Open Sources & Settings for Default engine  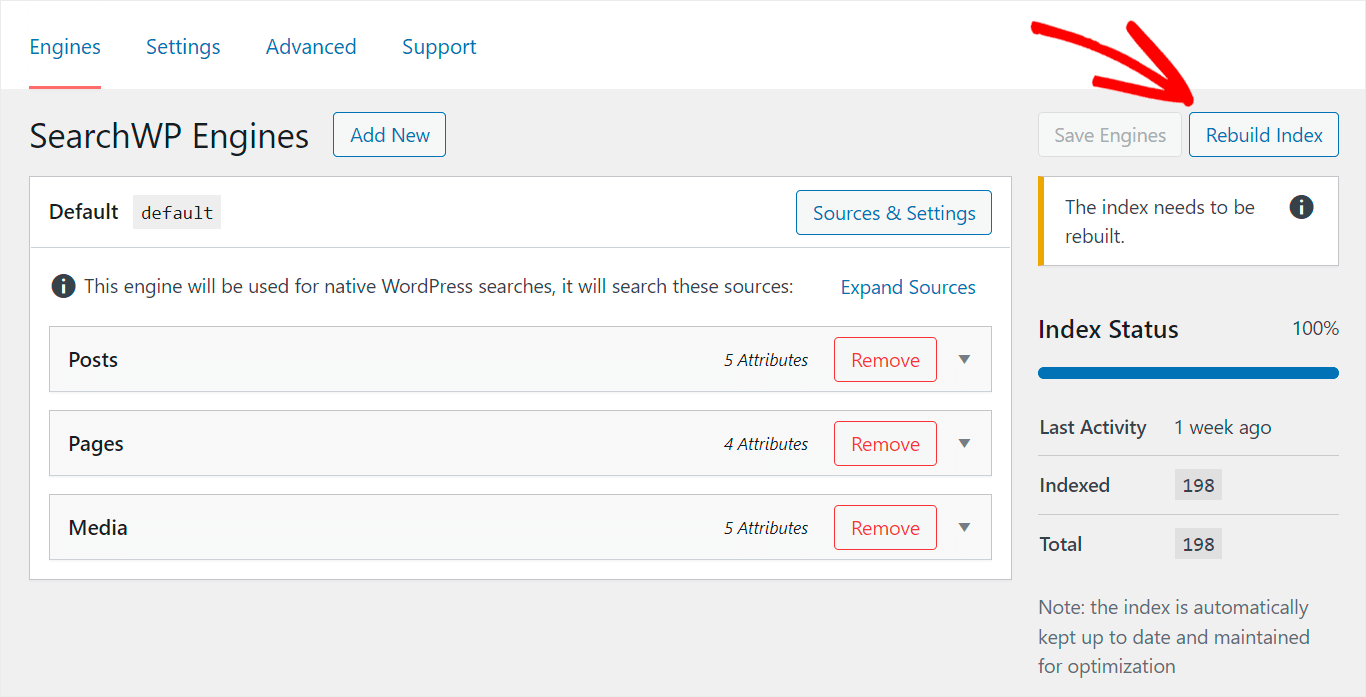click(894, 213)
